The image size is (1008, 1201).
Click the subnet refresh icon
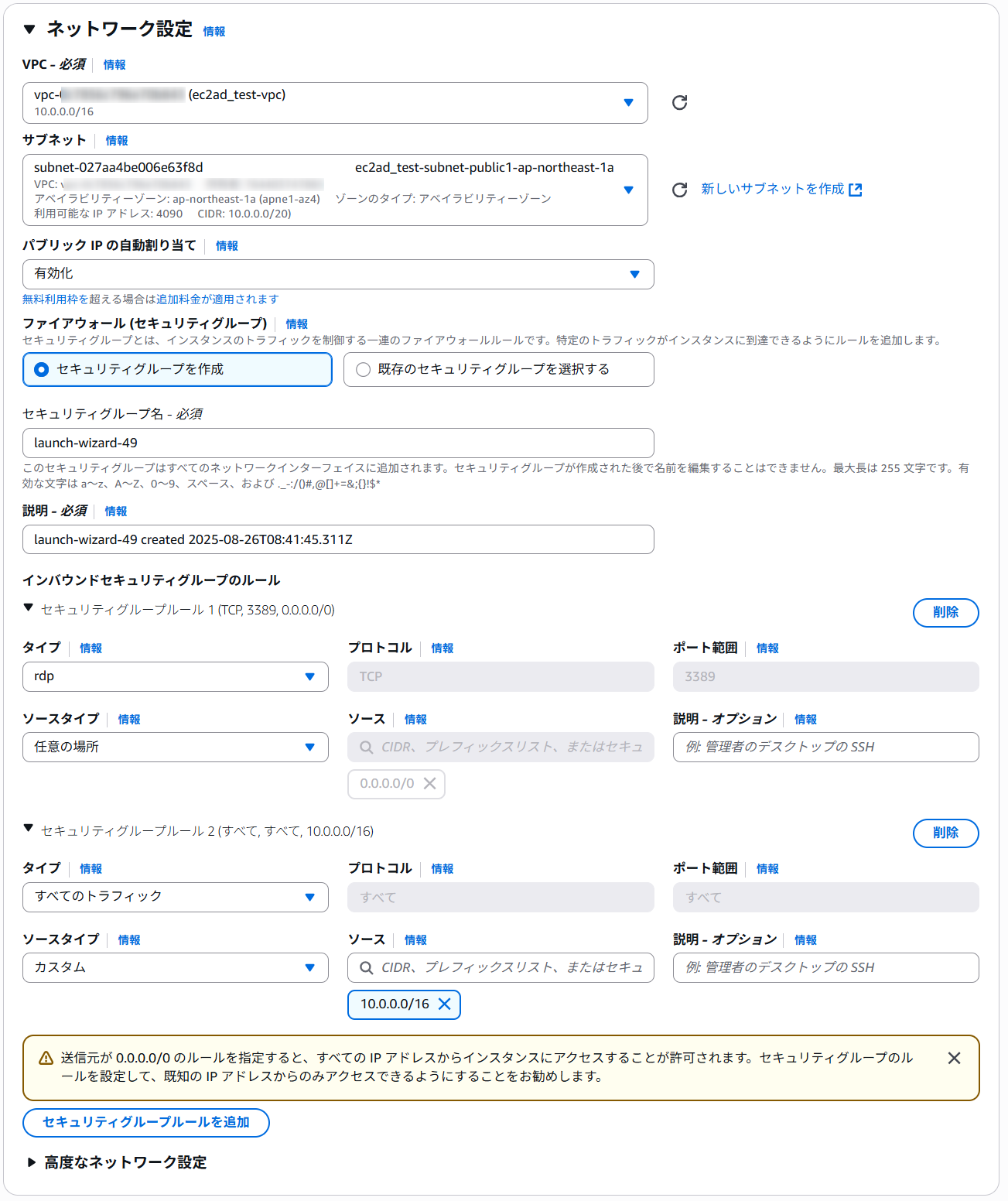[x=679, y=190]
